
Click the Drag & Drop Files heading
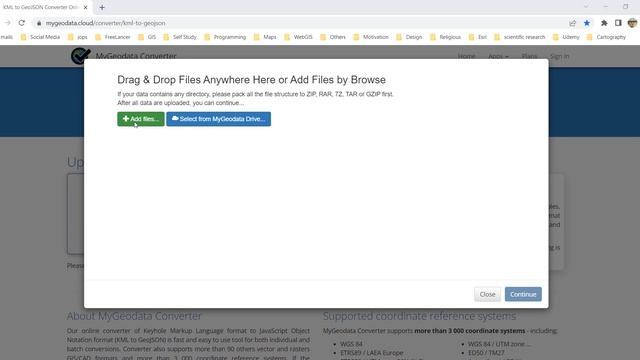coord(251,80)
